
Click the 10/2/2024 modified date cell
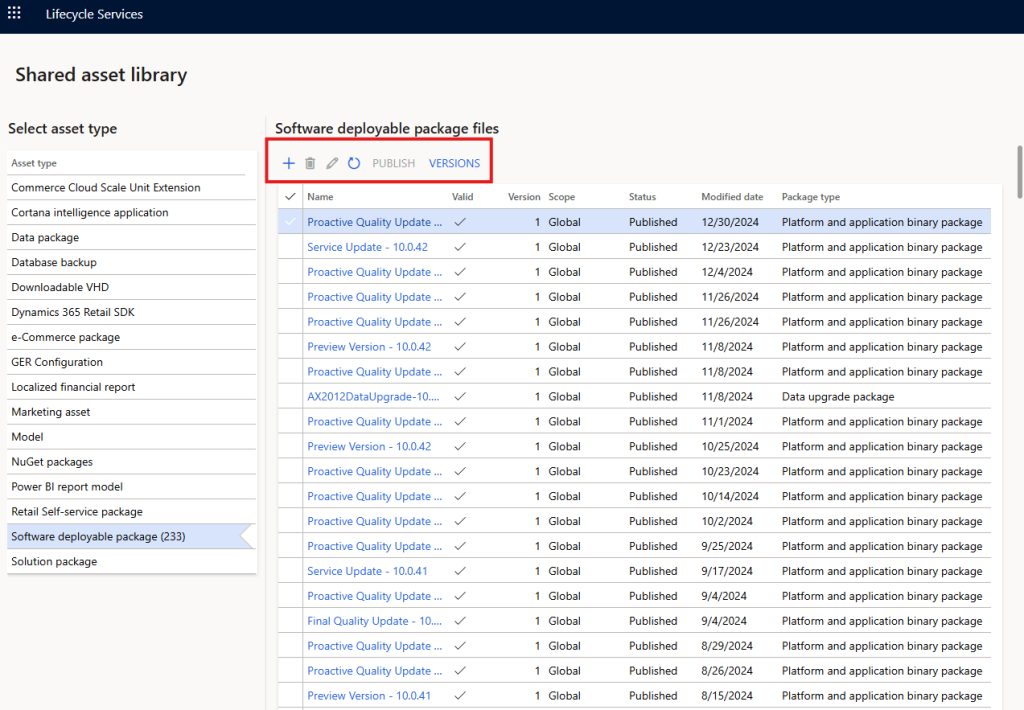coord(727,521)
